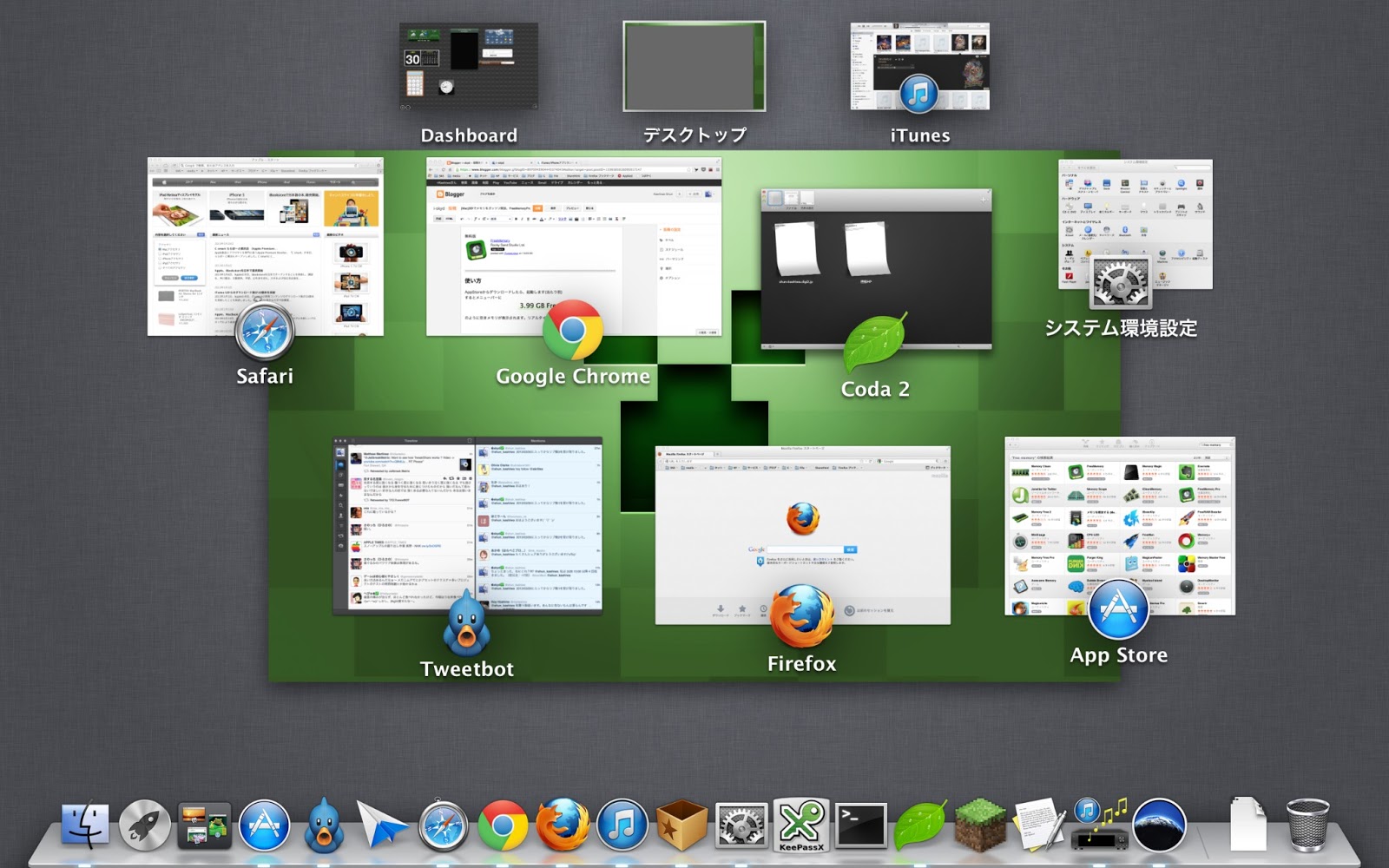This screenshot has width=1389, height=868.
Task: Switch to the iTunes fullscreen space thumbnail
Action: pyautogui.click(x=920, y=67)
